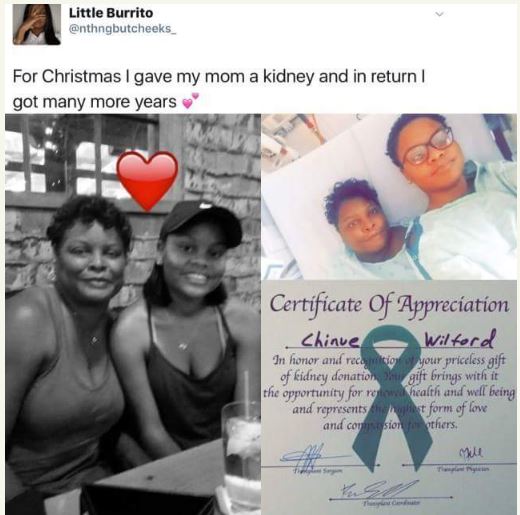Click the Certificate Of Appreciation heading

tap(389, 305)
